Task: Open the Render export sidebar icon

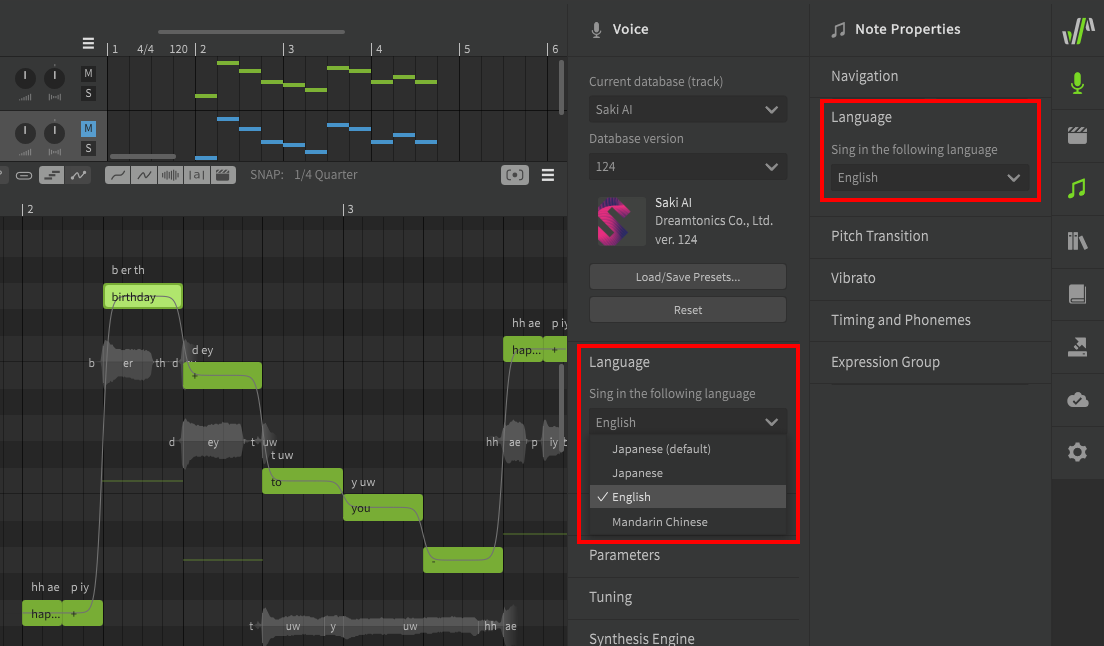Action: coord(1077,346)
